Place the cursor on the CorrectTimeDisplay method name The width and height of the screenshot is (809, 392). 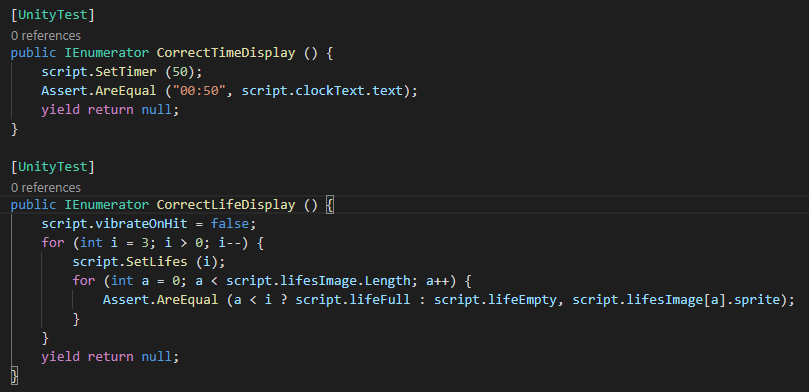tap(226, 53)
